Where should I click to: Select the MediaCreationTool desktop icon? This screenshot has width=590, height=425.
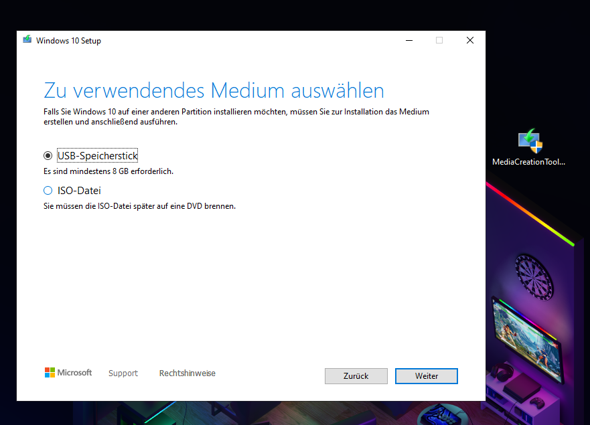tap(530, 141)
